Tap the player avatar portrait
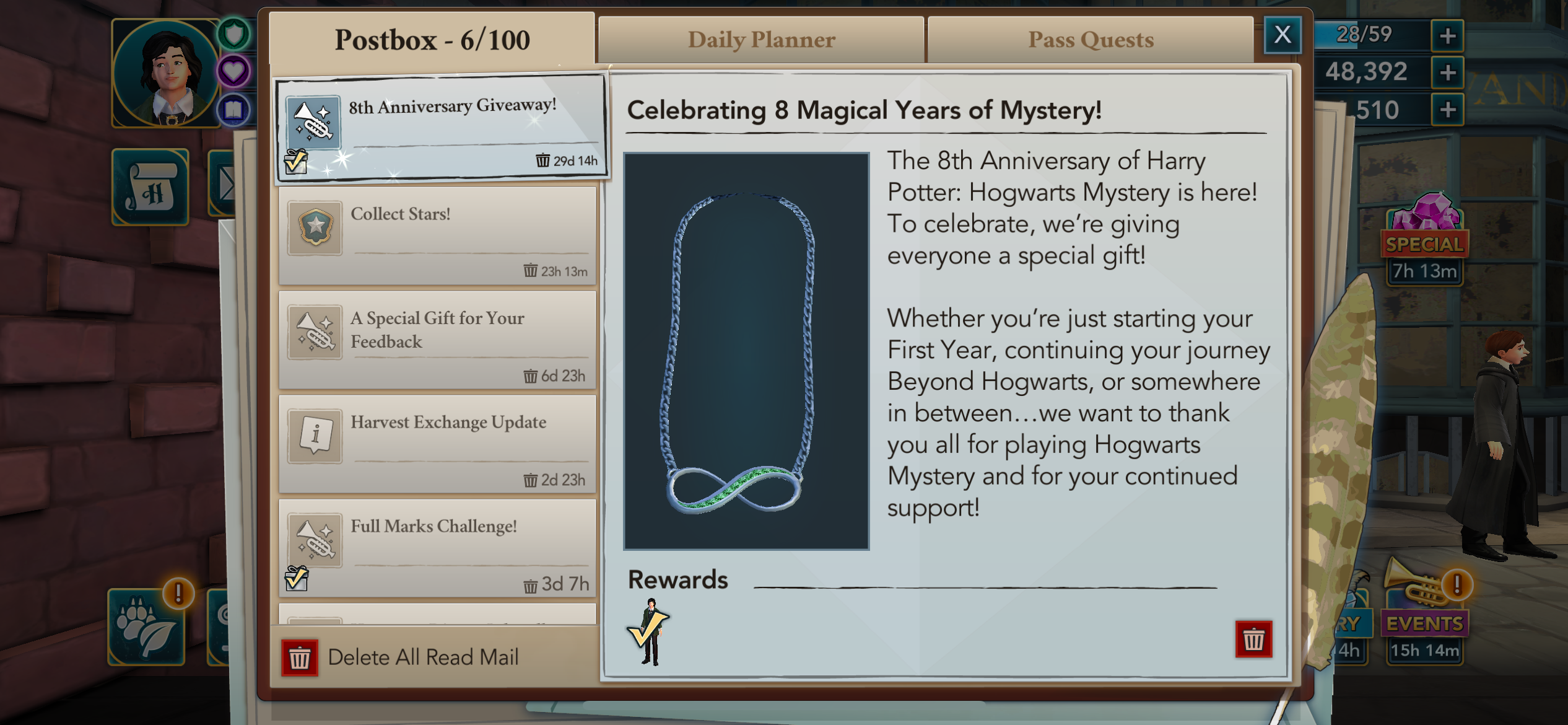 tap(166, 73)
